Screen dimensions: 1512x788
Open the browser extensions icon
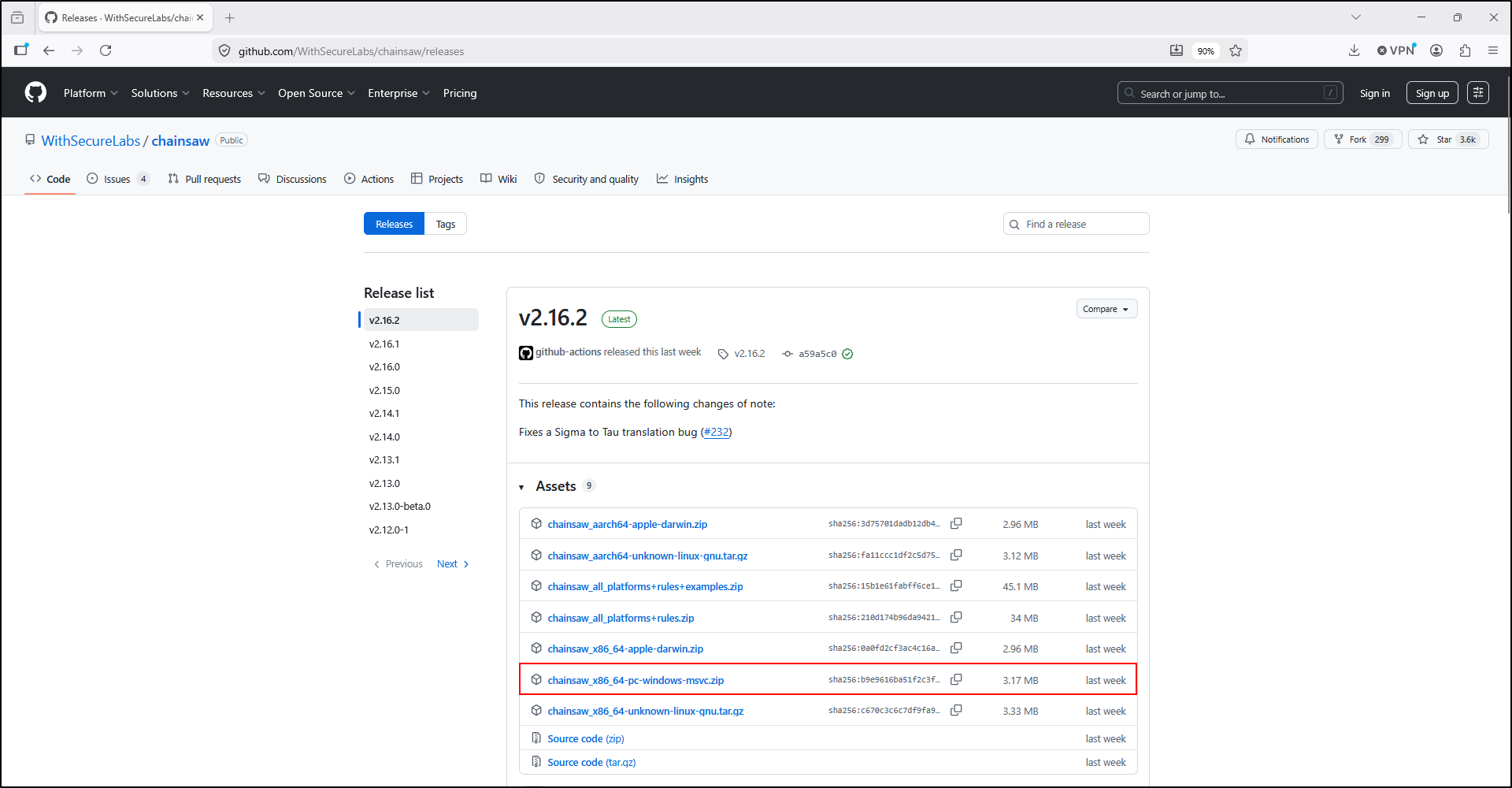pos(1465,50)
